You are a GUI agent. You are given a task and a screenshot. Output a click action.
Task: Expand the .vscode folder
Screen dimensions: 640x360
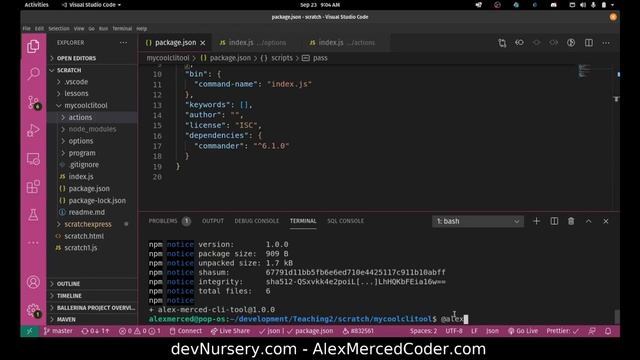point(76,82)
